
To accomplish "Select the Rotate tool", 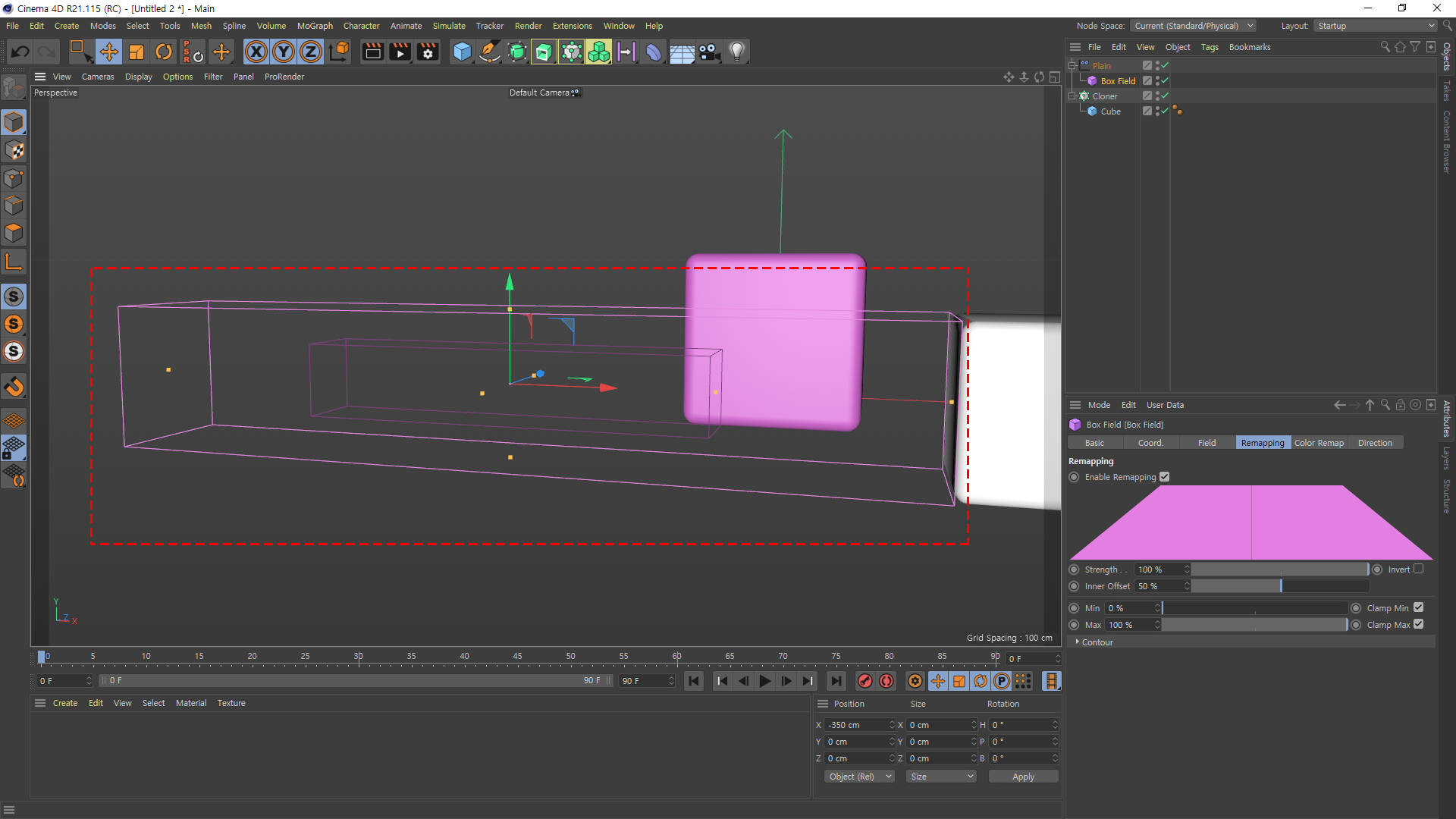I will tap(163, 52).
